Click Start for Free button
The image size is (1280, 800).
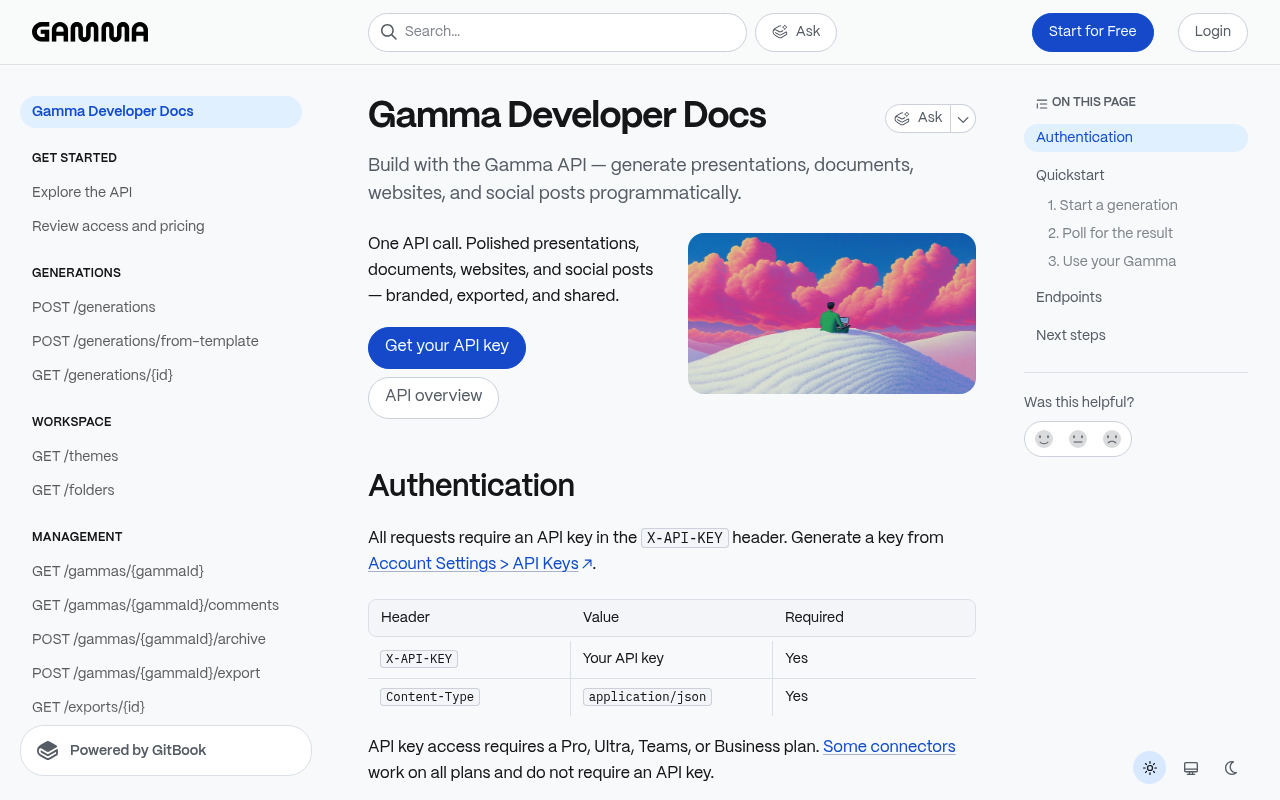coord(1093,32)
